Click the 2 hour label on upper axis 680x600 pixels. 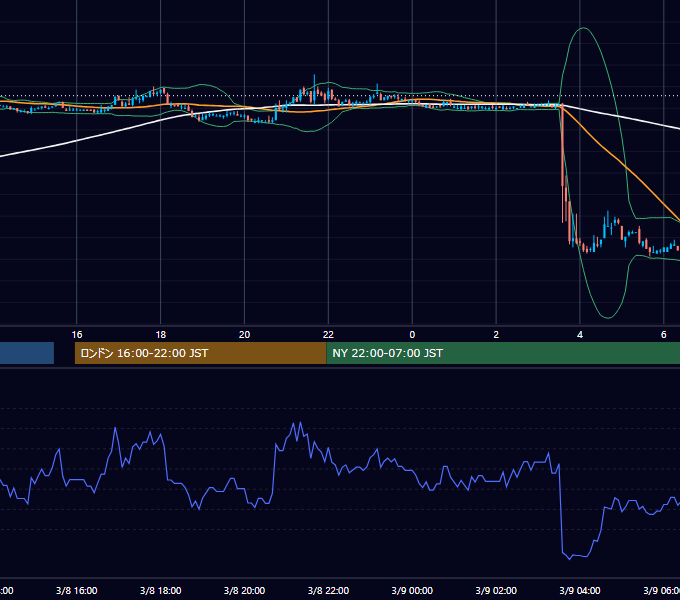pos(496,335)
